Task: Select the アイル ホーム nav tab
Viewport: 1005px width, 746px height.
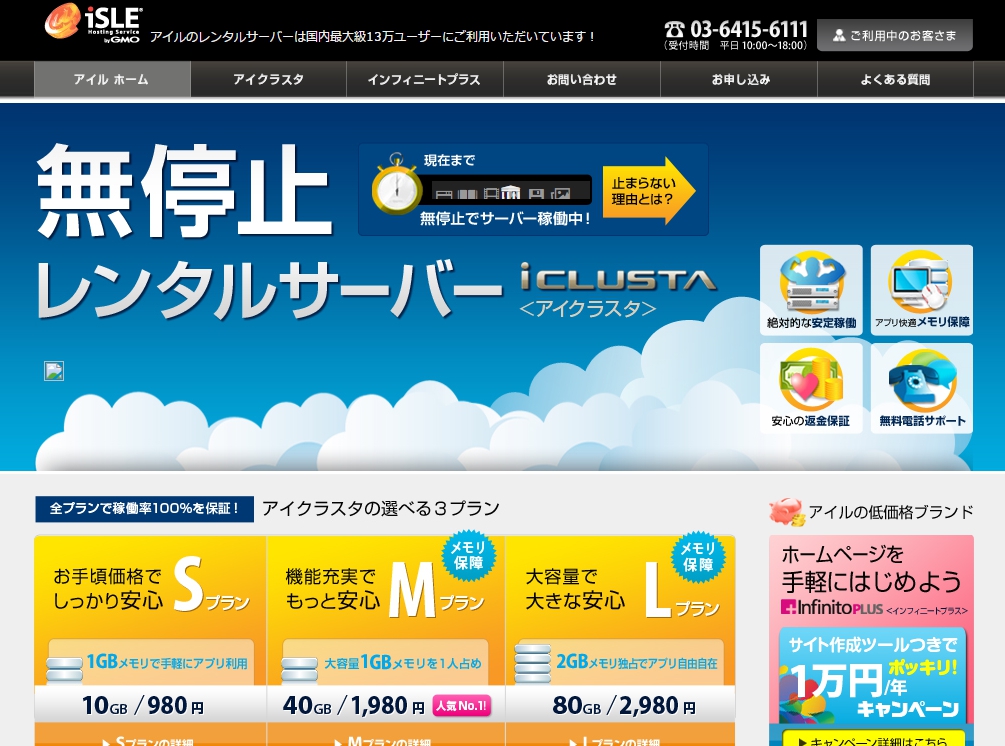Action: [112, 79]
